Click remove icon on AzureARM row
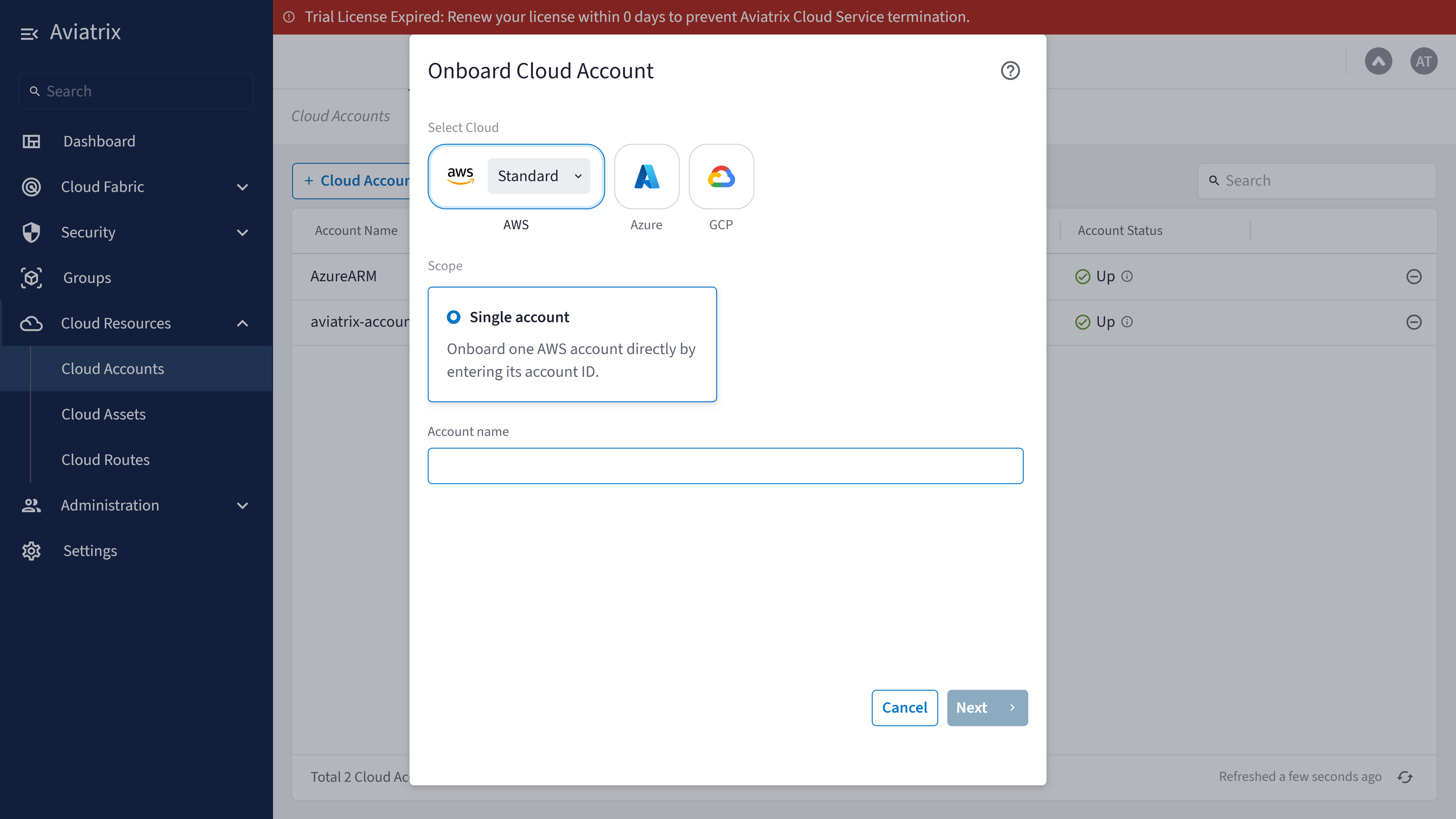This screenshot has width=1456, height=819. tap(1414, 276)
